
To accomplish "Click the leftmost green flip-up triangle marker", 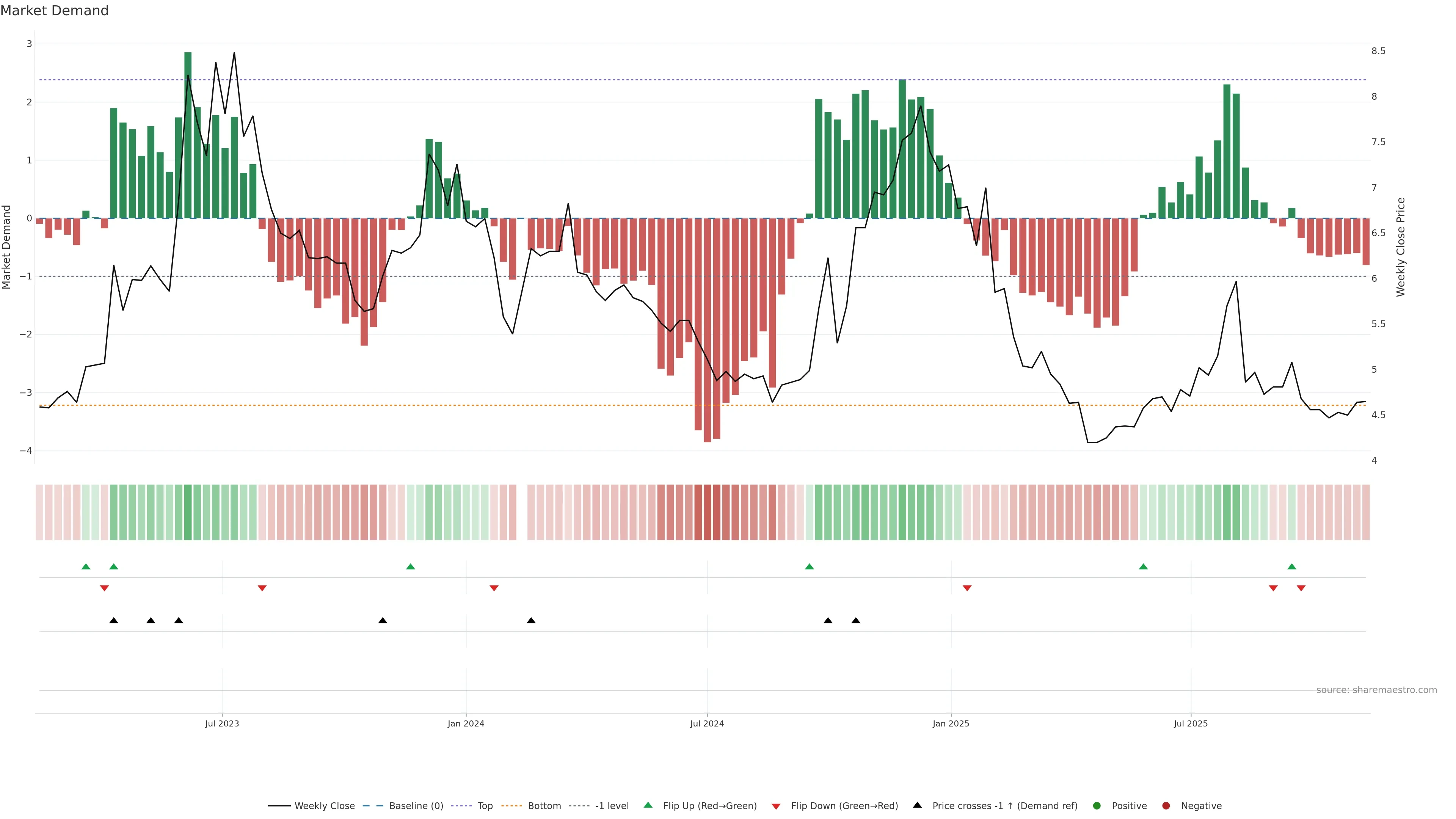I will [86, 566].
